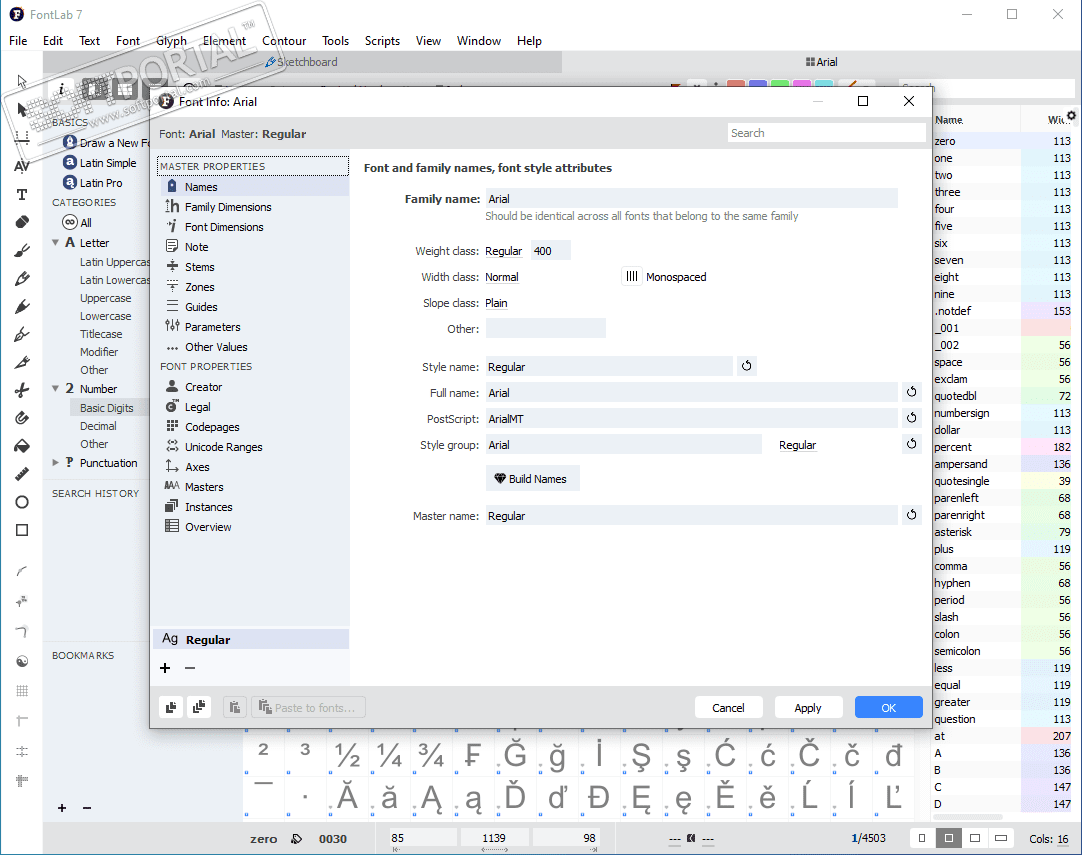Open the Font menu
The image size is (1082, 855).
tap(128, 41)
